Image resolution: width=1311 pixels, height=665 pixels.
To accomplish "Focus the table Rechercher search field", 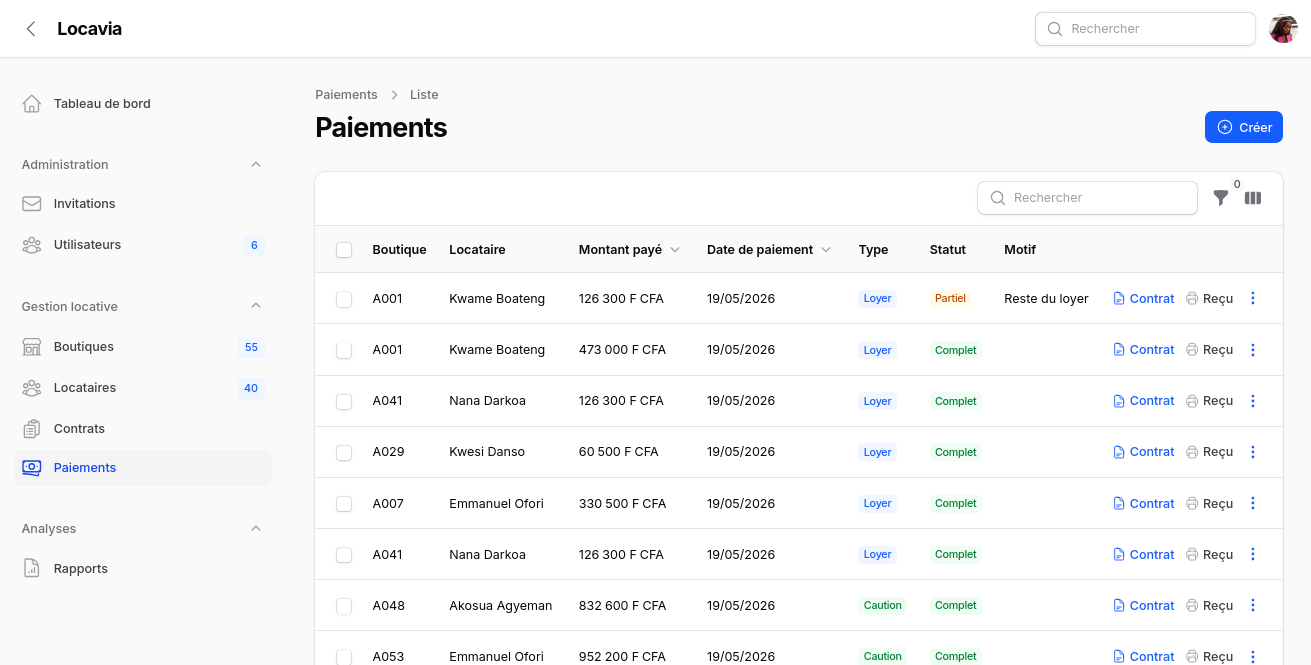I will 1087,198.
